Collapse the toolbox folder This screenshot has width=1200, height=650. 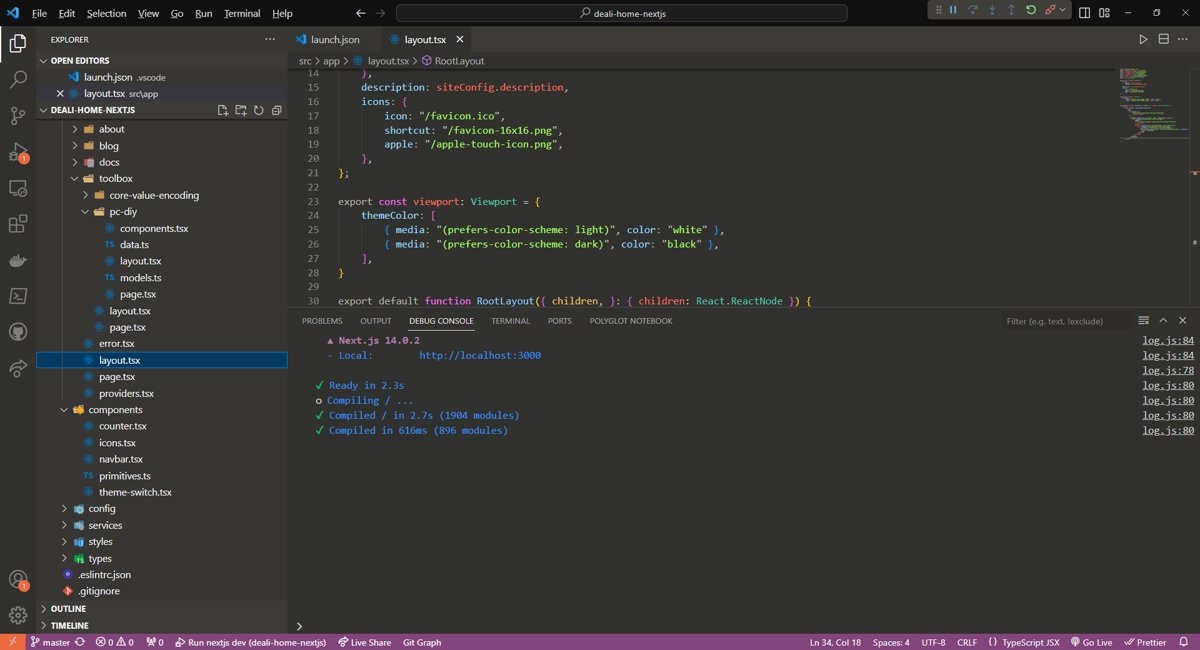(x=75, y=178)
